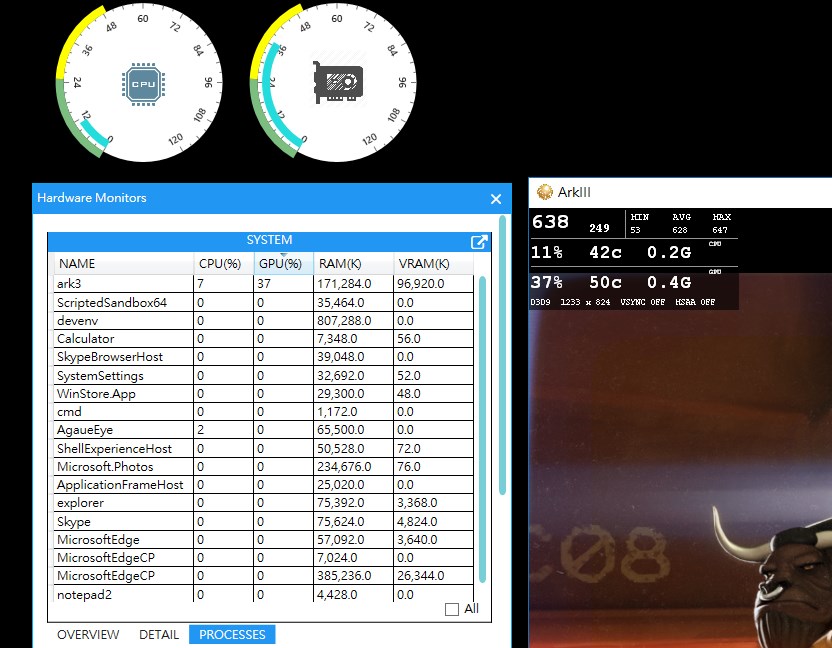Switch to the OVERVIEW tab
Image resolution: width=832 pixels, height=648 pixels.
click(x=88, y=635)
